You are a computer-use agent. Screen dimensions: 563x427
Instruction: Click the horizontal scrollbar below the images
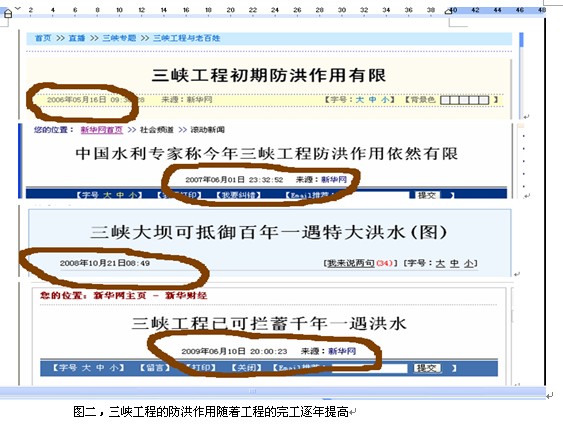273,391
